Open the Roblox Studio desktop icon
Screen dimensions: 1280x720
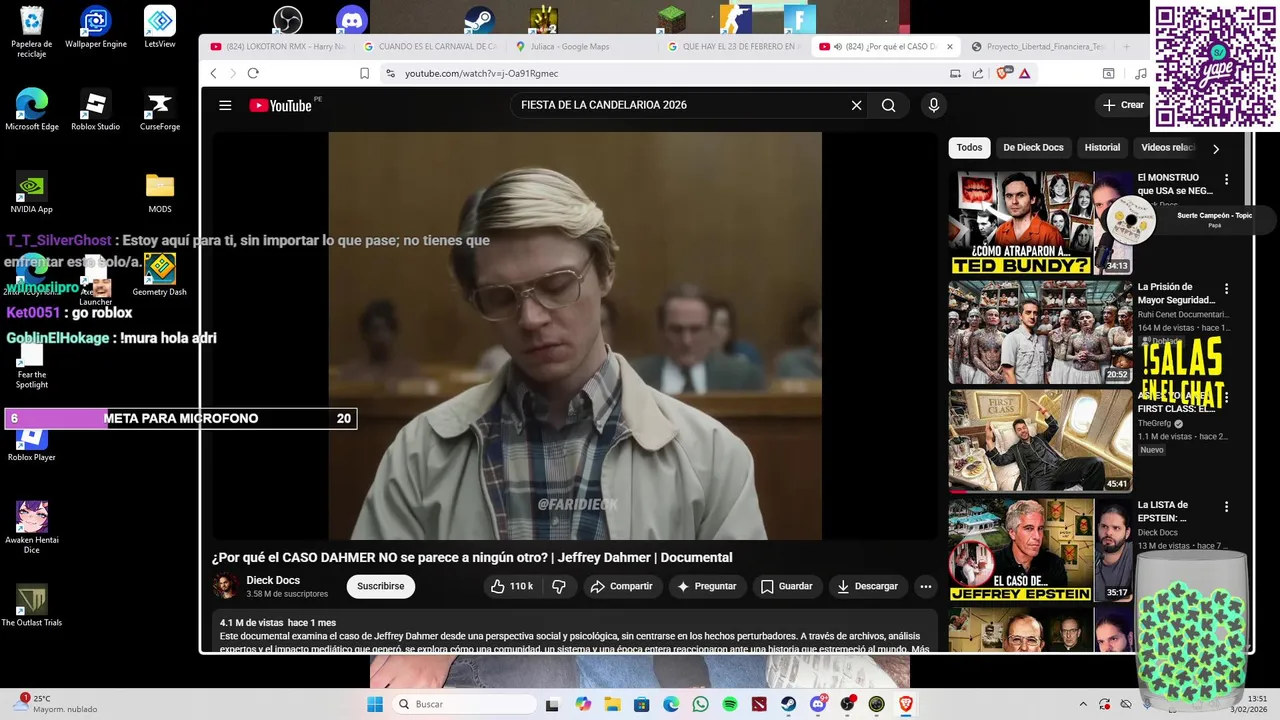pos(96,110)
